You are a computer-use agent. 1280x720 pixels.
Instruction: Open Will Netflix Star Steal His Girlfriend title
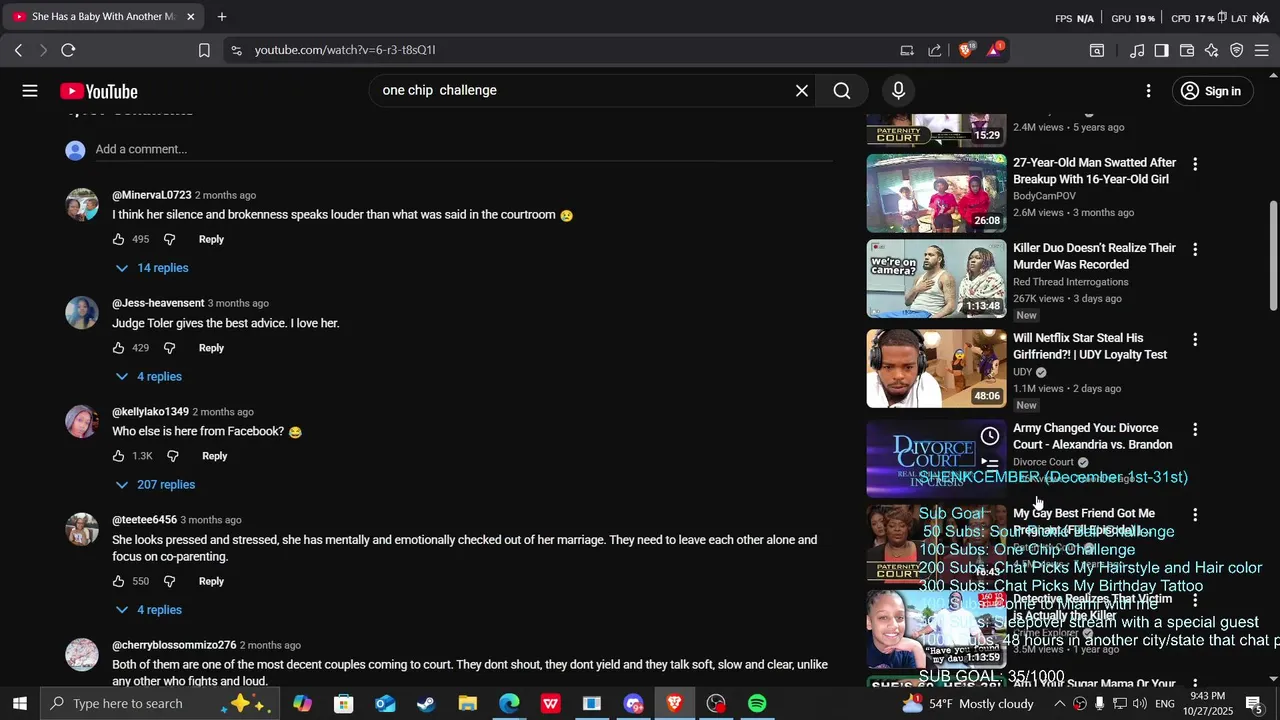(x=1090, y=346)
